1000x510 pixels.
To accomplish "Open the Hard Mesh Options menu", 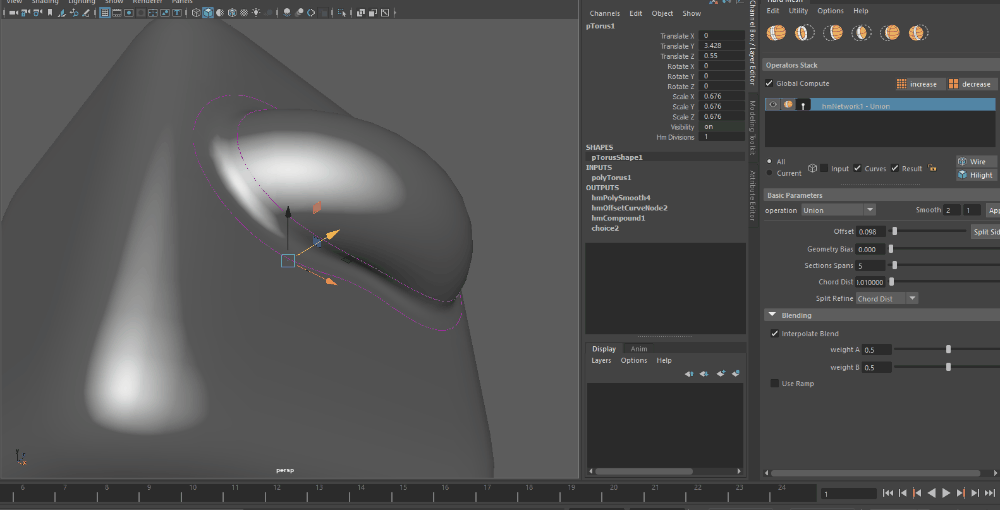I will tap(830, 11).
